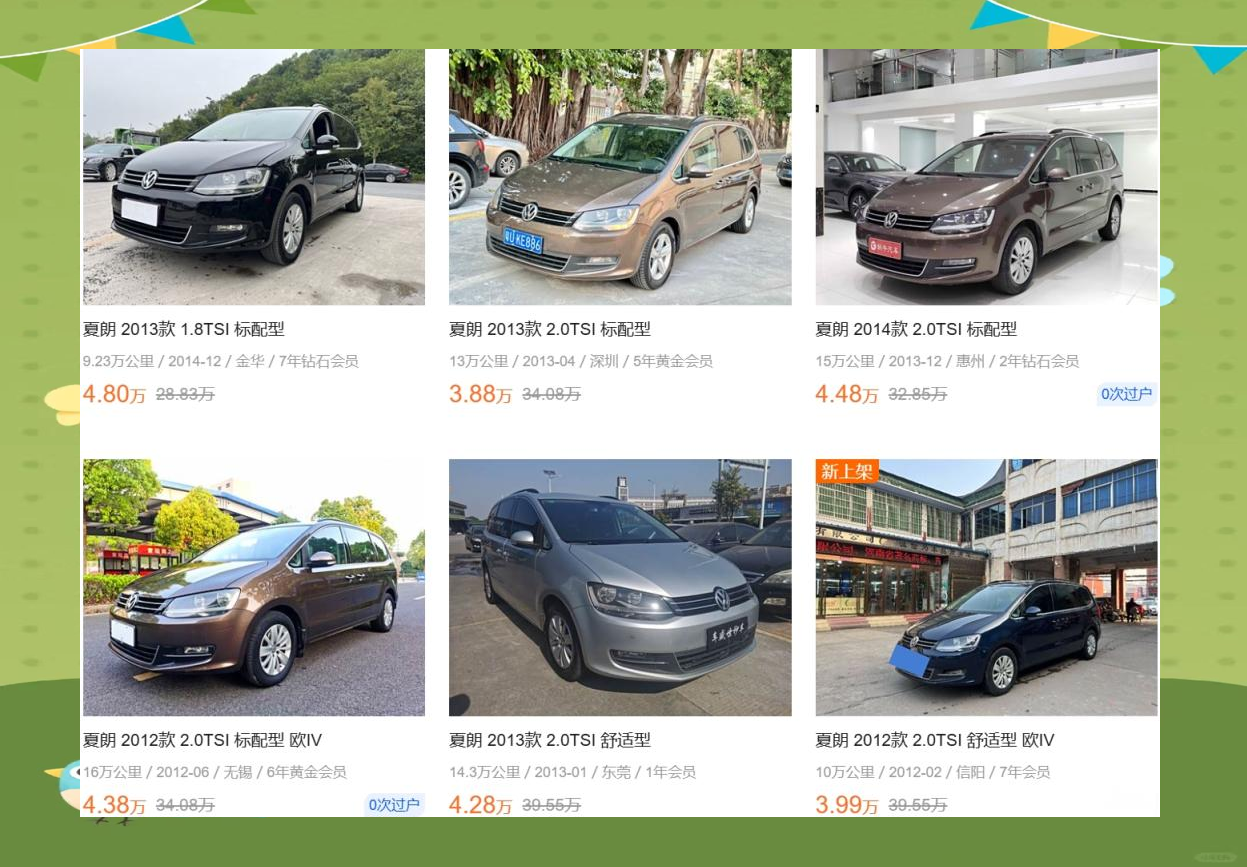This screenshot has height=867, width=1247.
Task: Click the 新上架 badge on listing
Action: pyautogui.click(x=847, y=471)
